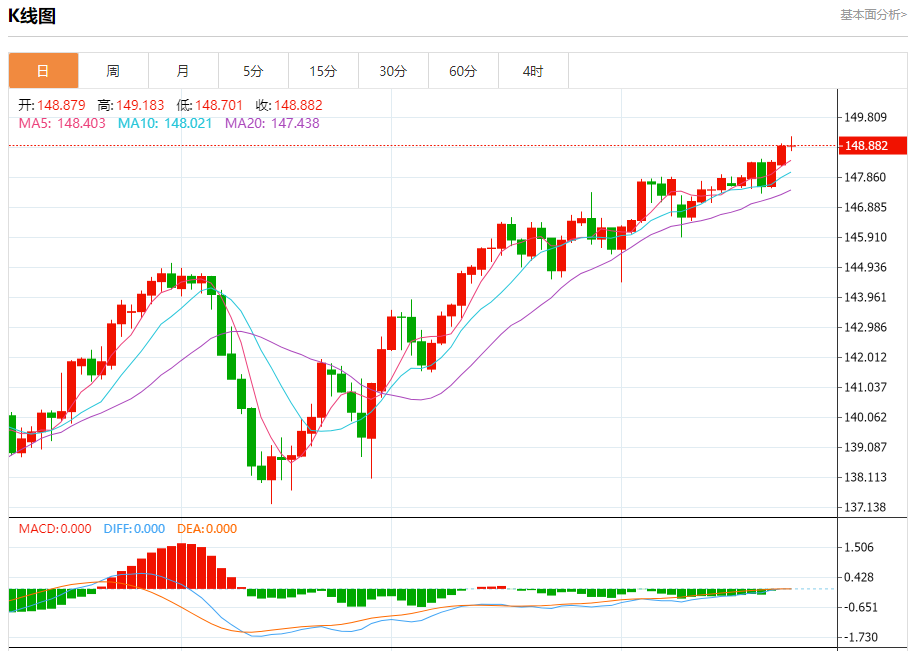This screenshot has height=651, width=916.
Task: Click the 141.037 price axis label
Action: click(866, 387)
